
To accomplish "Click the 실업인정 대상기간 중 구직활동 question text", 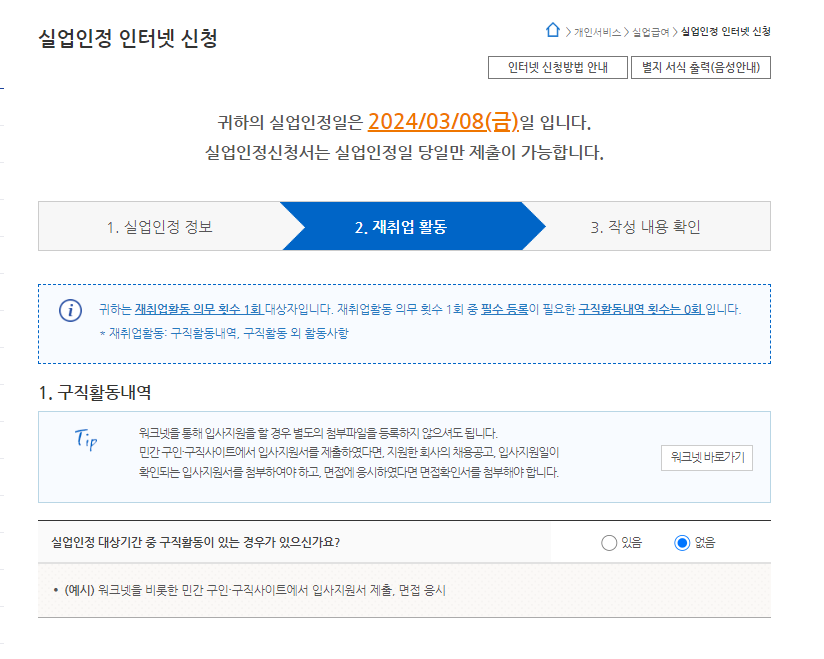I will tap(195, 542).
